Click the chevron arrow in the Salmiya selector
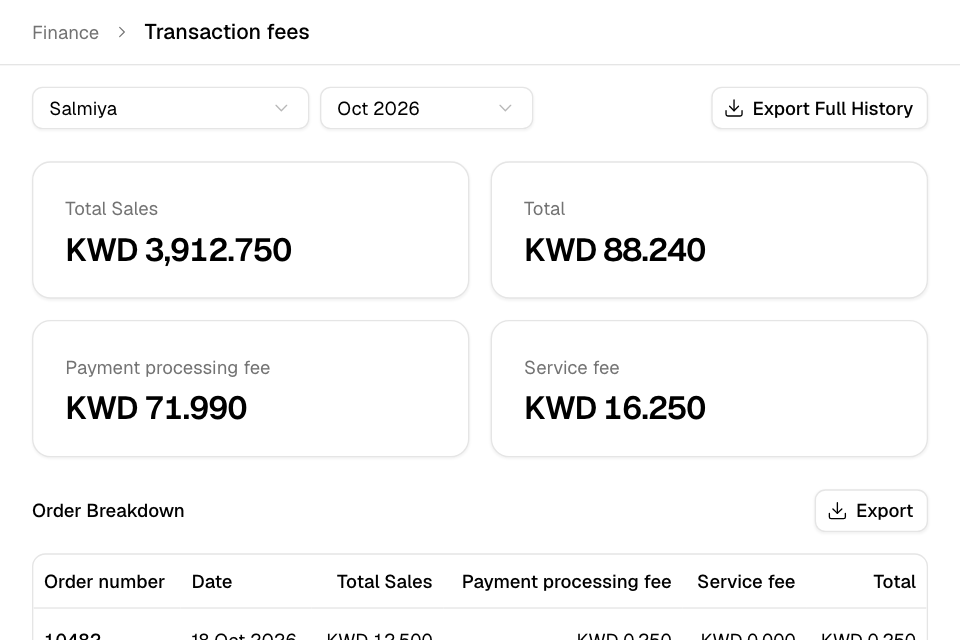Screen dimensions: 960x640 (281, 108)
